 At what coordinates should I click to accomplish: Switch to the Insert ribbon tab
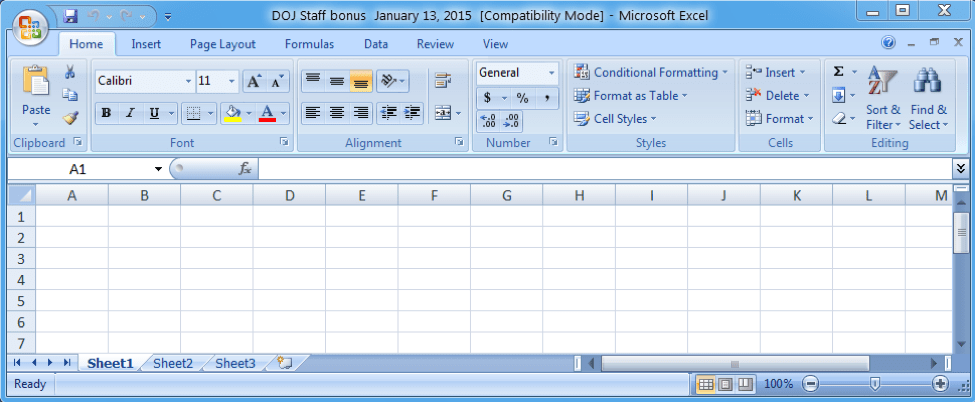point(146,44)
